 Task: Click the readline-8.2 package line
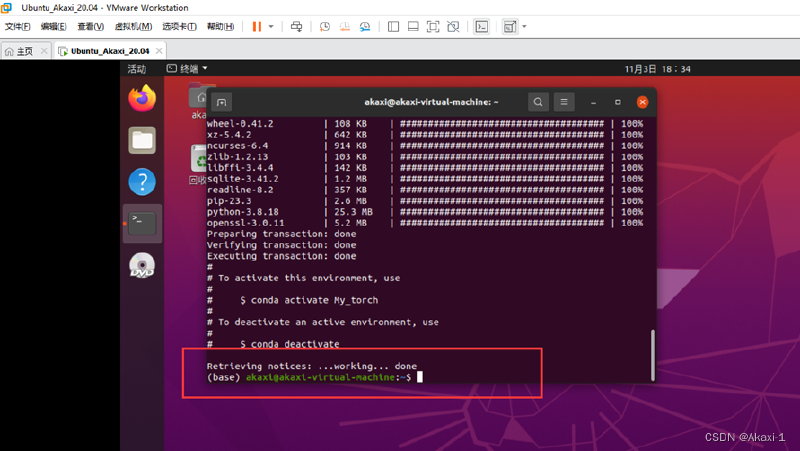tap(424, 190)
